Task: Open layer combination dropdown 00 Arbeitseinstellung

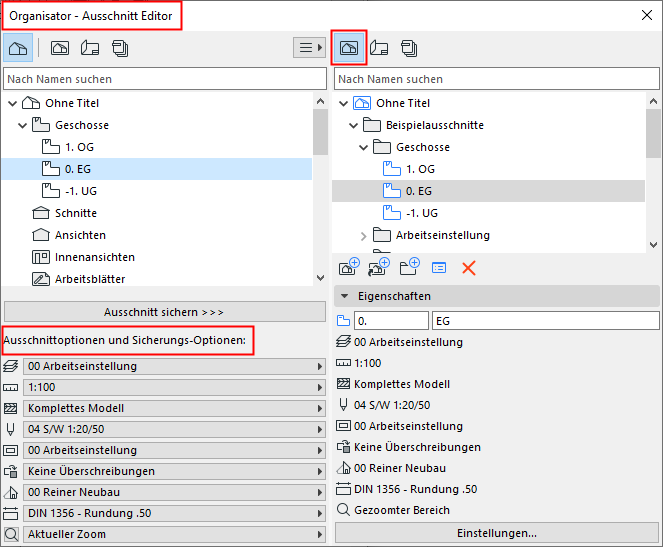Action: (x=174, y=366)
